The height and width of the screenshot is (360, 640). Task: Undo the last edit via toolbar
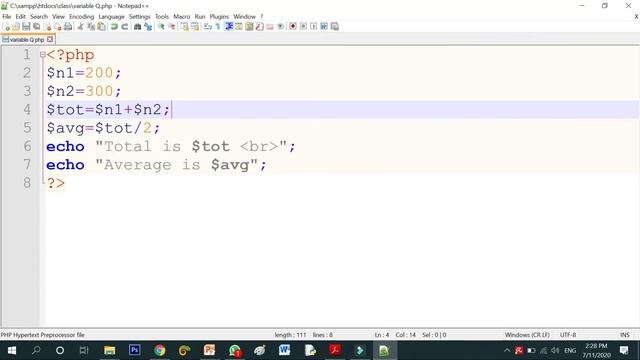coord(114,27)
